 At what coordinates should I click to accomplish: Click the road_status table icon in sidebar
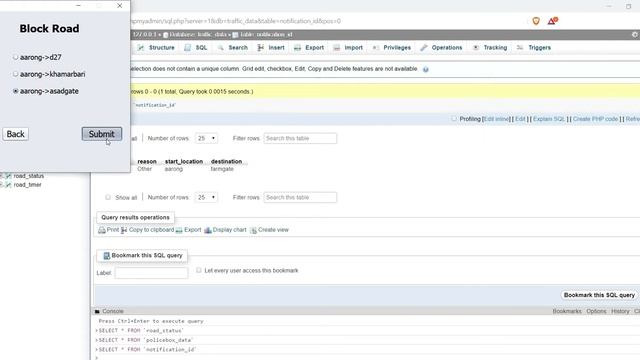coord(8,176)
